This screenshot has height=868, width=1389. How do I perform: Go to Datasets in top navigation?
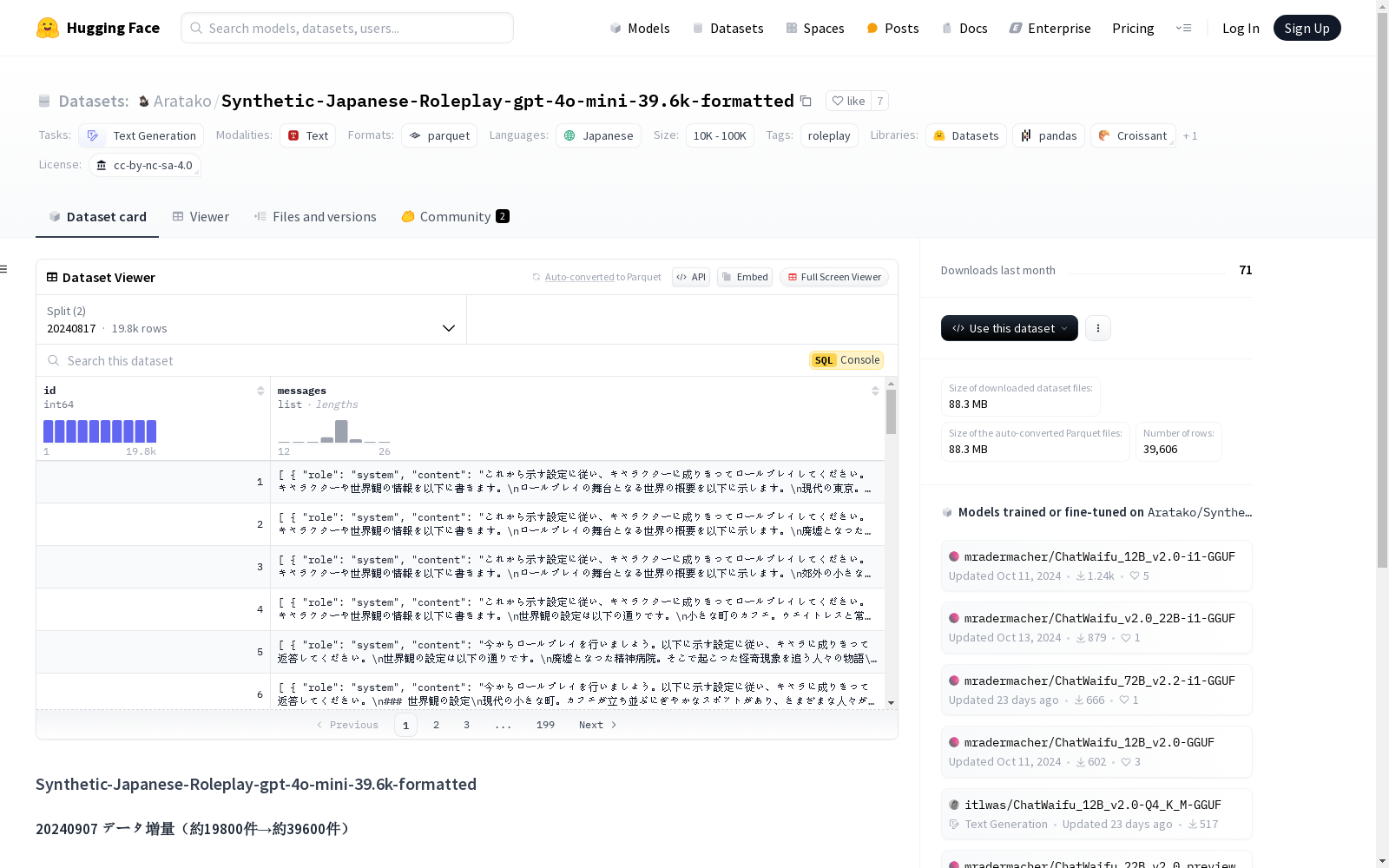click(727, 28)
